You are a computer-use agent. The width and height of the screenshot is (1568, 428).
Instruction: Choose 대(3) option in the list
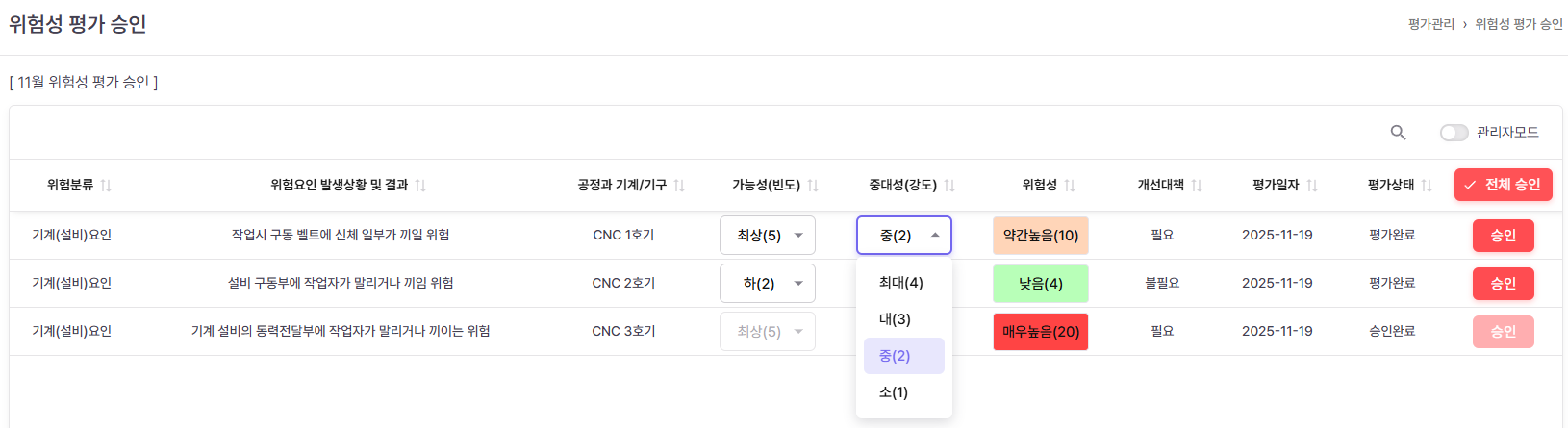pyautogui.click(x=896, y=319)
